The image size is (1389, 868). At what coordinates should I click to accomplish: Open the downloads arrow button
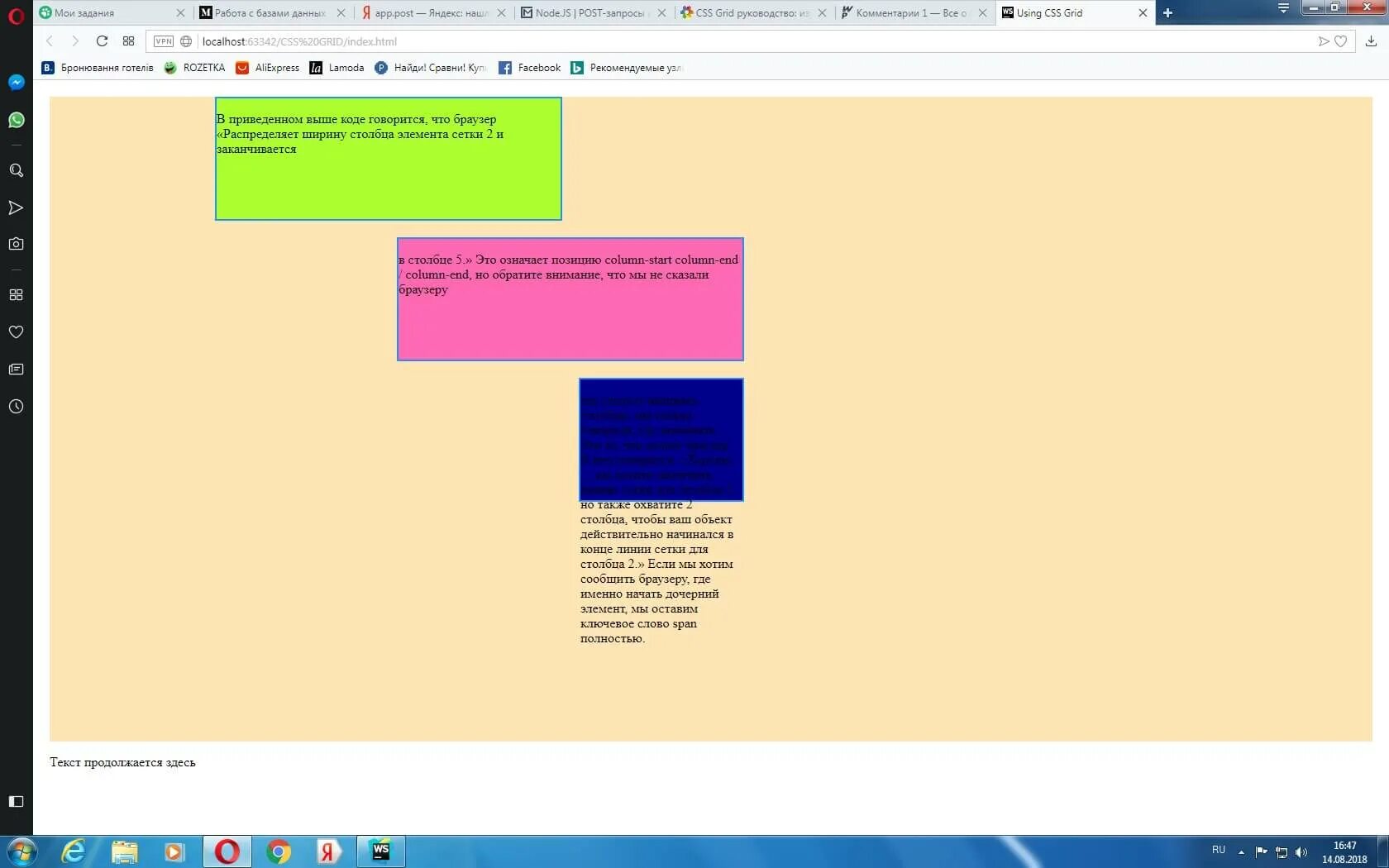tap(1371, 41)
